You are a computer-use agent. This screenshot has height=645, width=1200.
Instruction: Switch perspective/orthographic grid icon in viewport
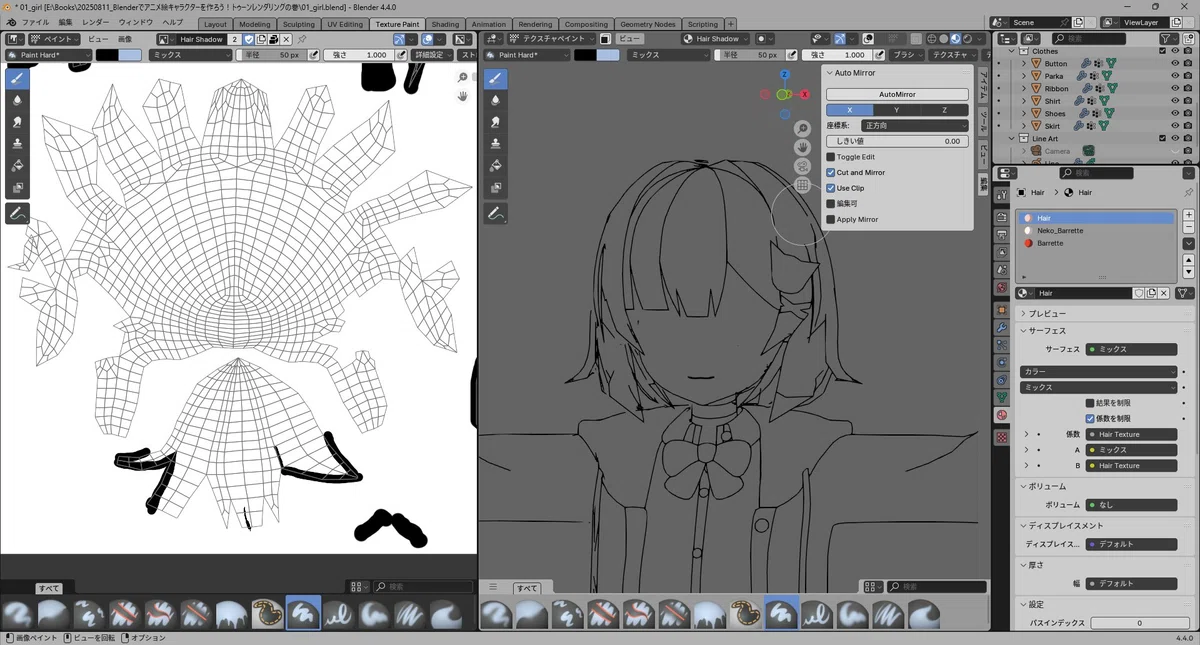pyautogui.click(x=802, y=186)
